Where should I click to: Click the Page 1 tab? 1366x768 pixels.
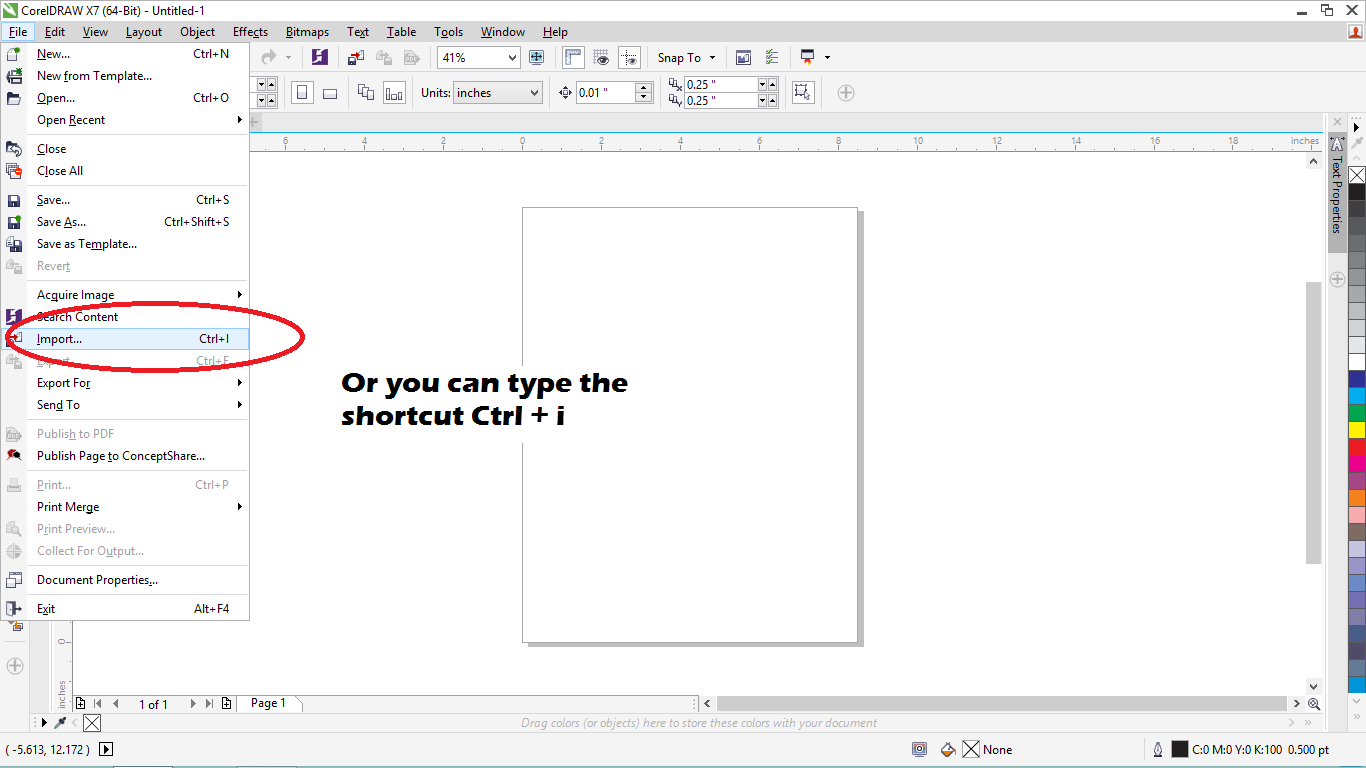(x=269, y=703)
